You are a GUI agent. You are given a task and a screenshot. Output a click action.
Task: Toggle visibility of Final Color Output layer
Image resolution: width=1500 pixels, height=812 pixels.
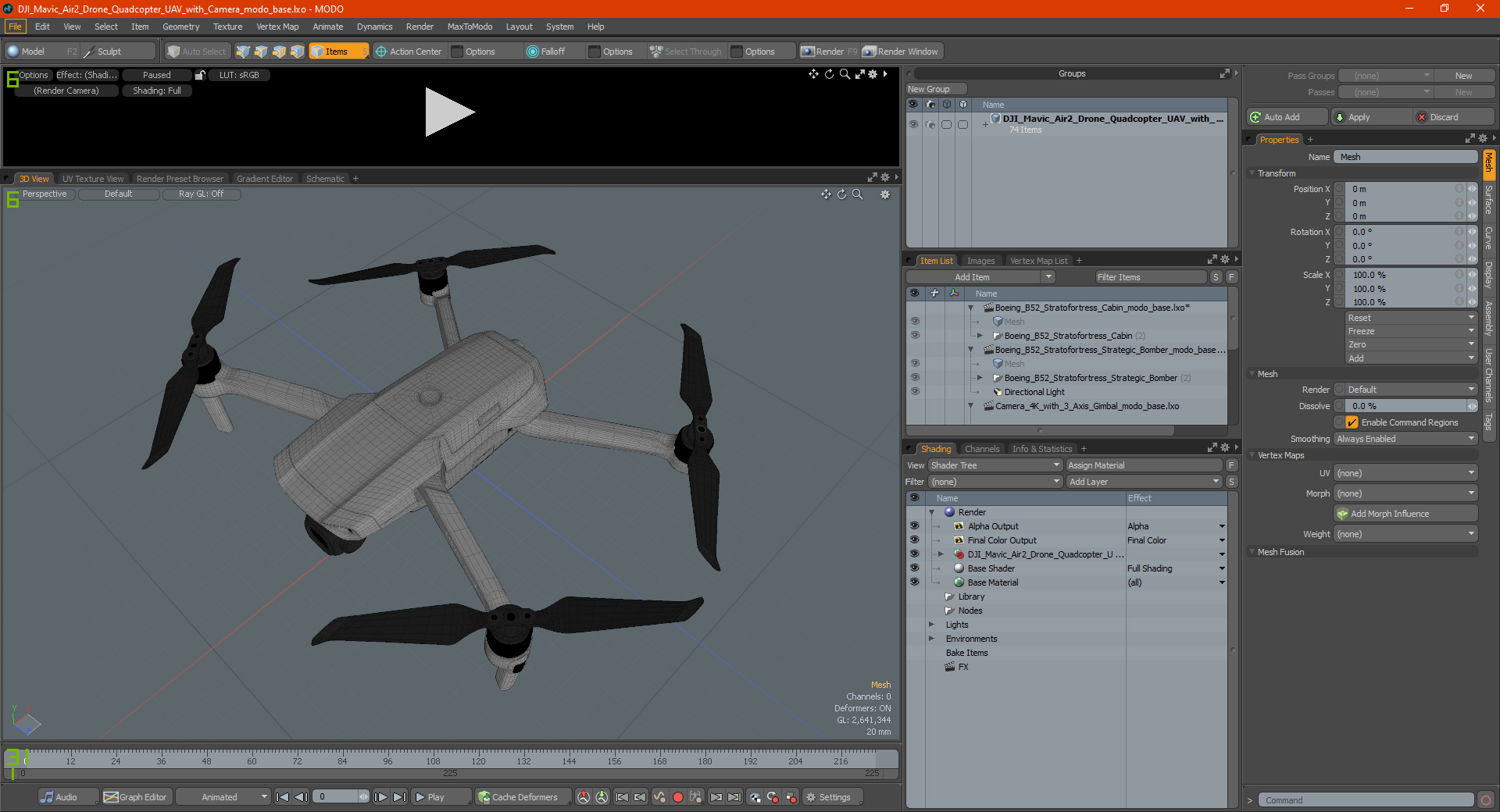(x=914, y=540)
